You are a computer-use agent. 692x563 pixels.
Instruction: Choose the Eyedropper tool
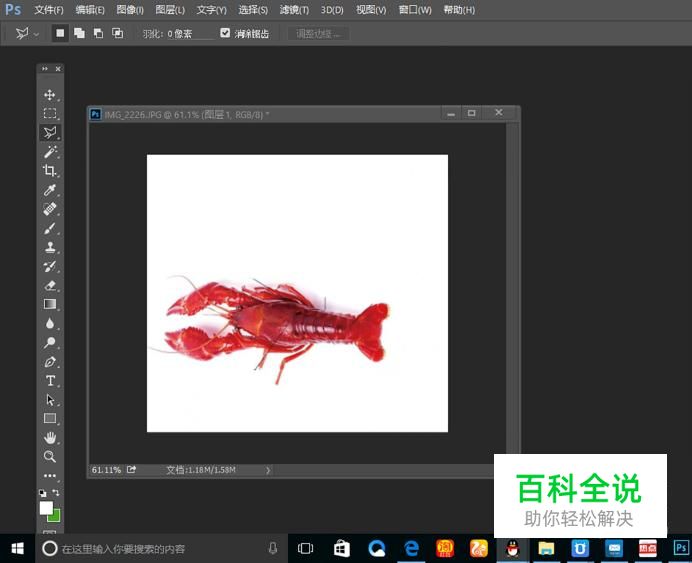click(50, 190)
